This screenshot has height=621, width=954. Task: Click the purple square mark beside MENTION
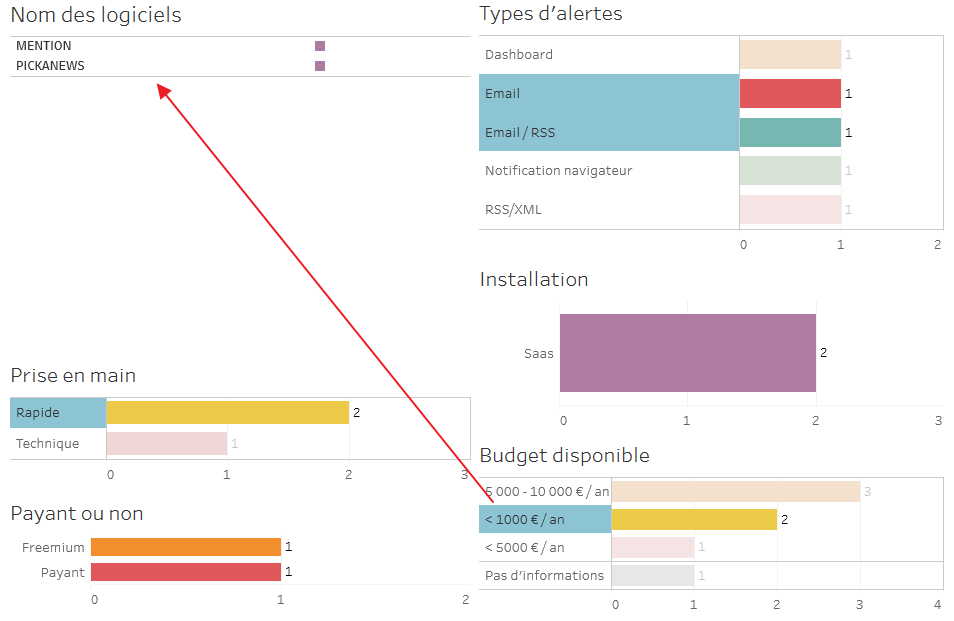point(320,46)
